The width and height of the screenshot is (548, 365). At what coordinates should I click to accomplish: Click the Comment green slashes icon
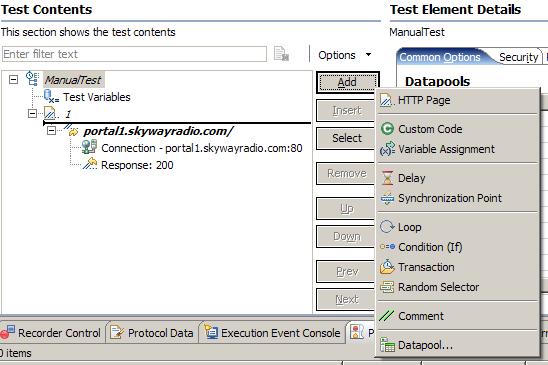pos(387,316)
